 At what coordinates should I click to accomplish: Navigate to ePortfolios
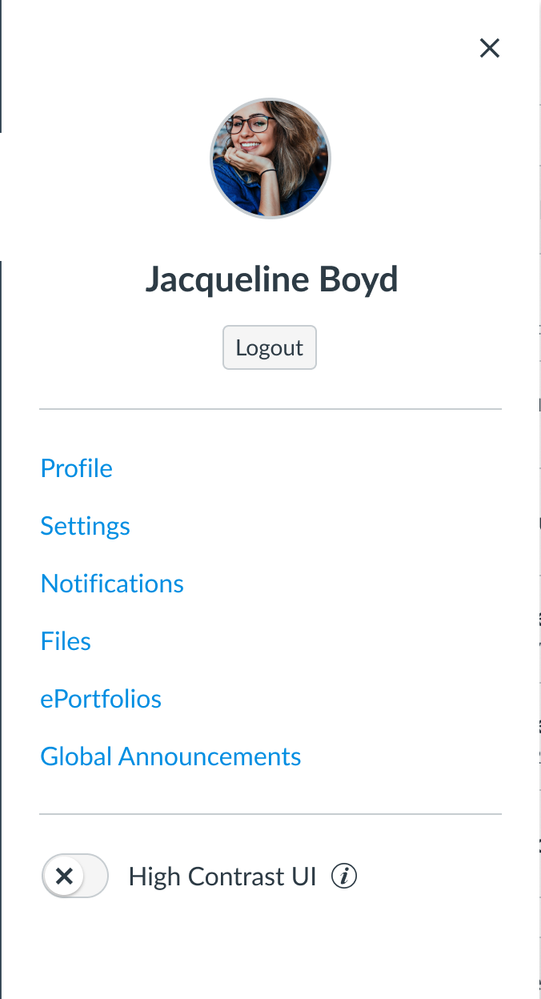pos(101,699)
